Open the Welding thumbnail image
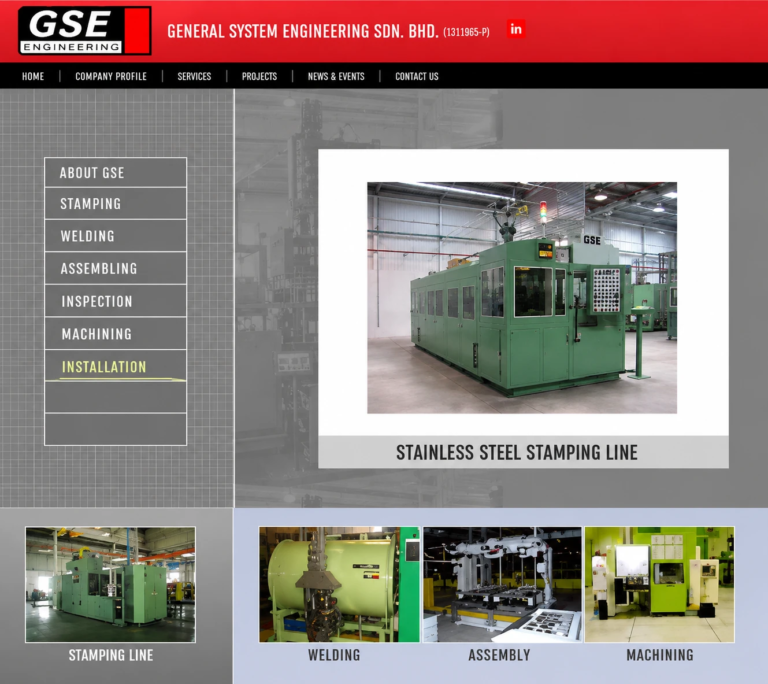The image size is (768, 684). coord(339,585)
